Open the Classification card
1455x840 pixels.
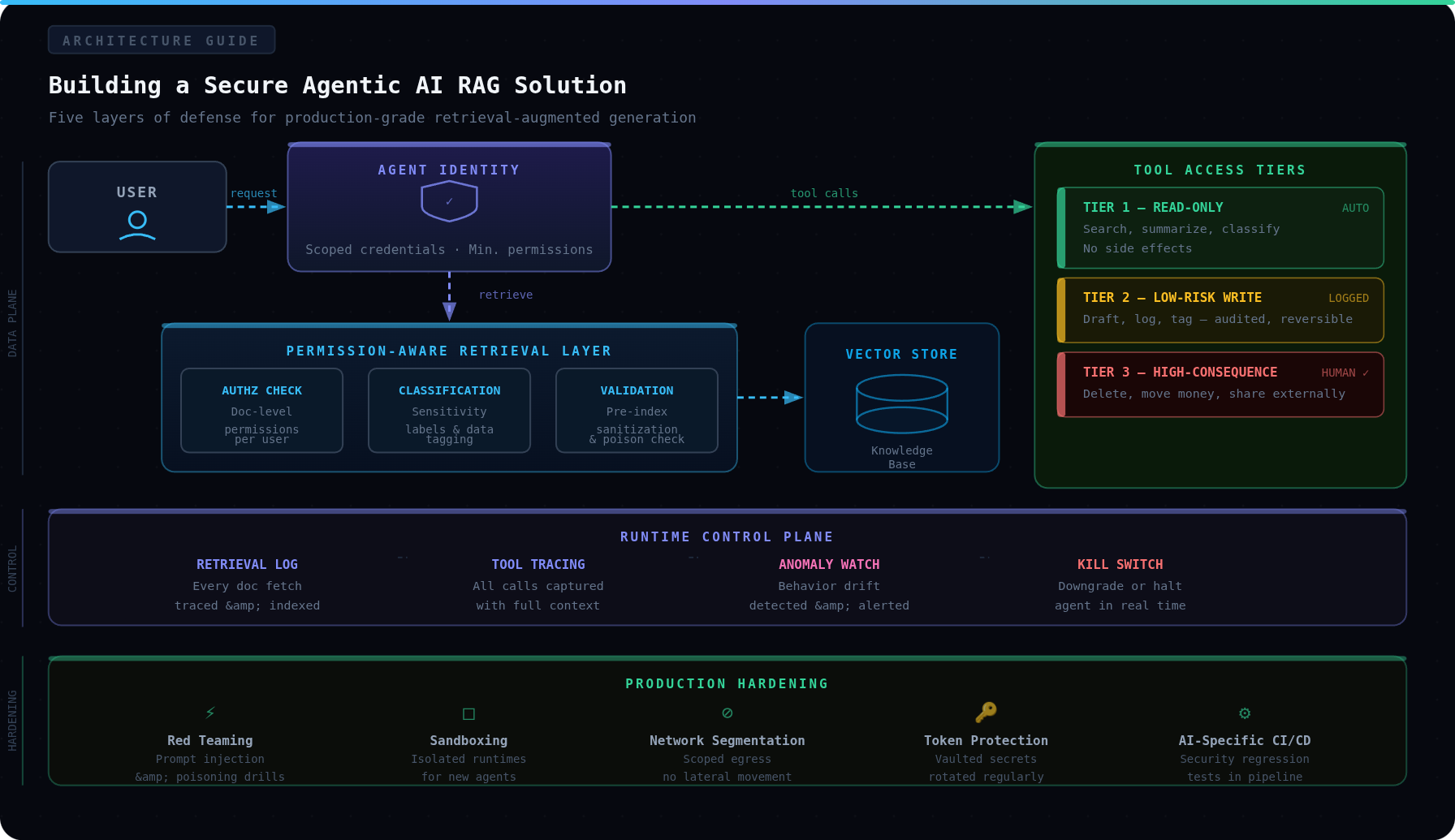point(449,411)
